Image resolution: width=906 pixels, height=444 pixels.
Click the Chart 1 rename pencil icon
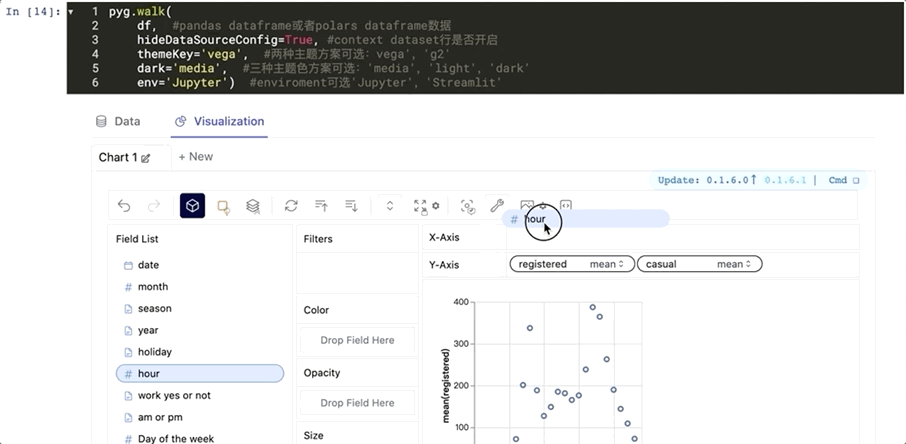pos(146,158)
